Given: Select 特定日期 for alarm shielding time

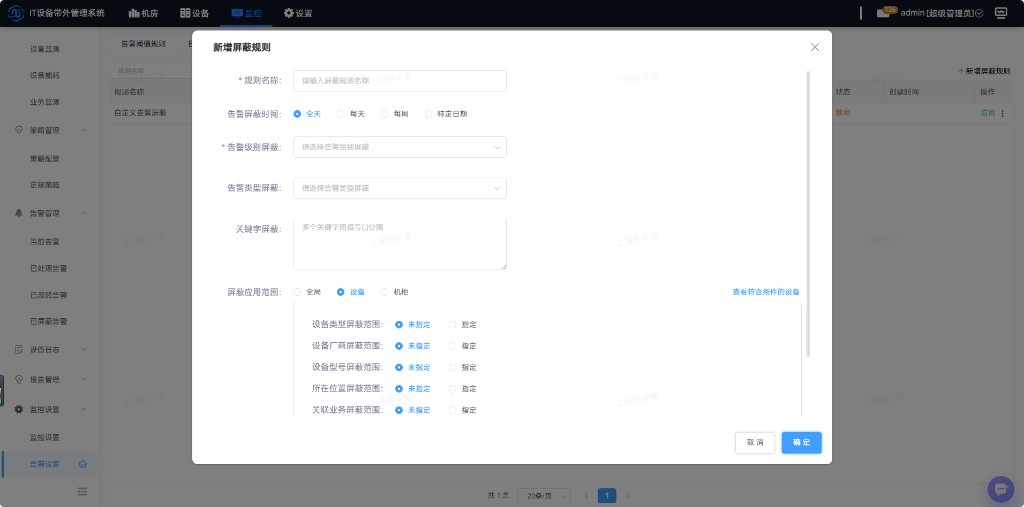Looking at the screenshot, I should [446, 114].
